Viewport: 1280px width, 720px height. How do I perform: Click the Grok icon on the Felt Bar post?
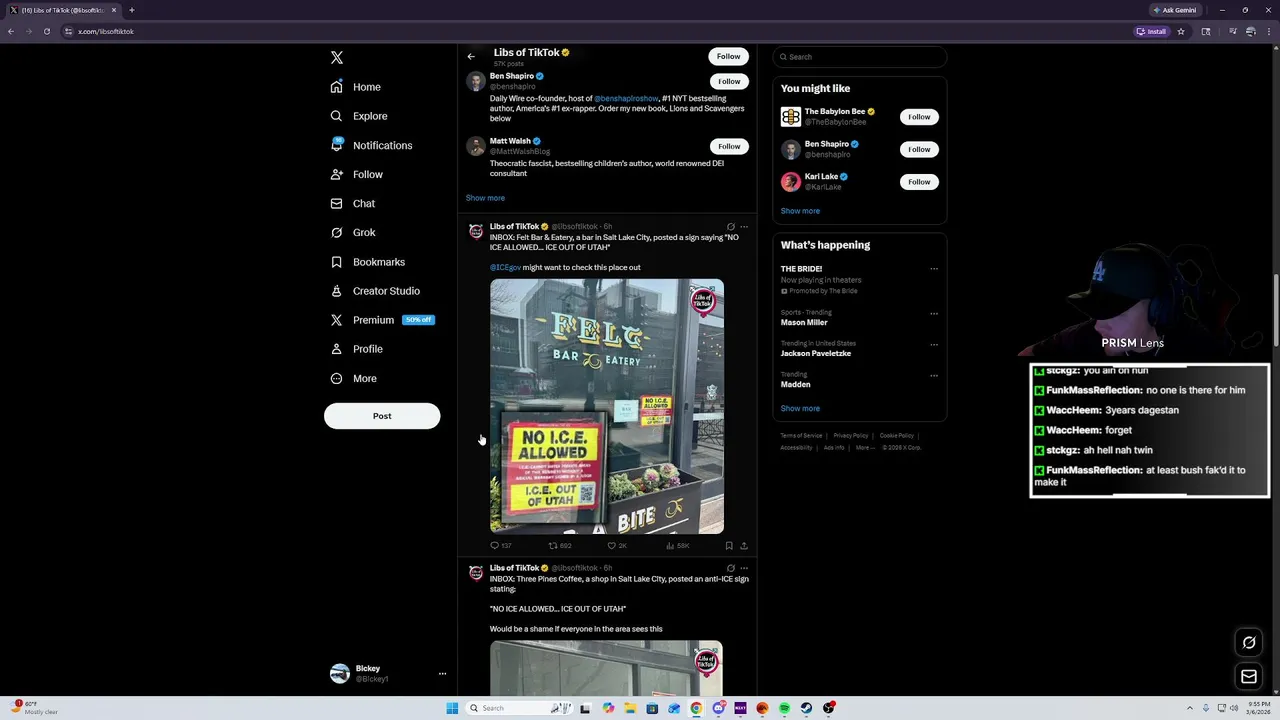[731, 227]
